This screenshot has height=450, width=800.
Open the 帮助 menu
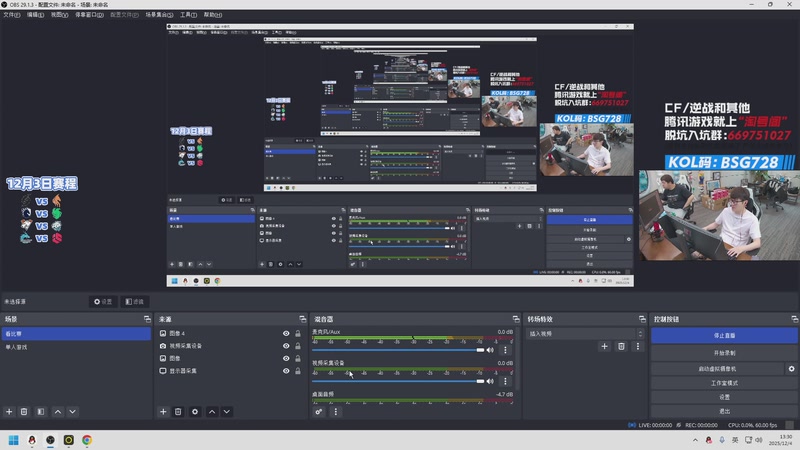(x=213, y=15)
